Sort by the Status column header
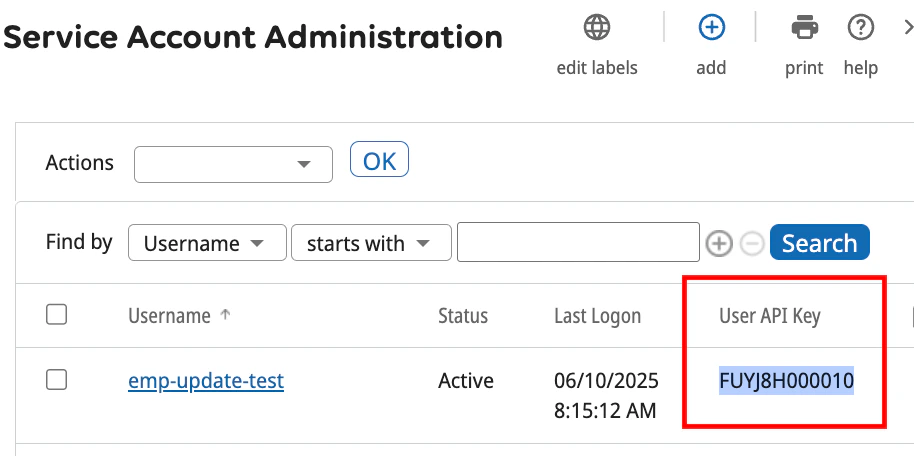 pos(463,316)
